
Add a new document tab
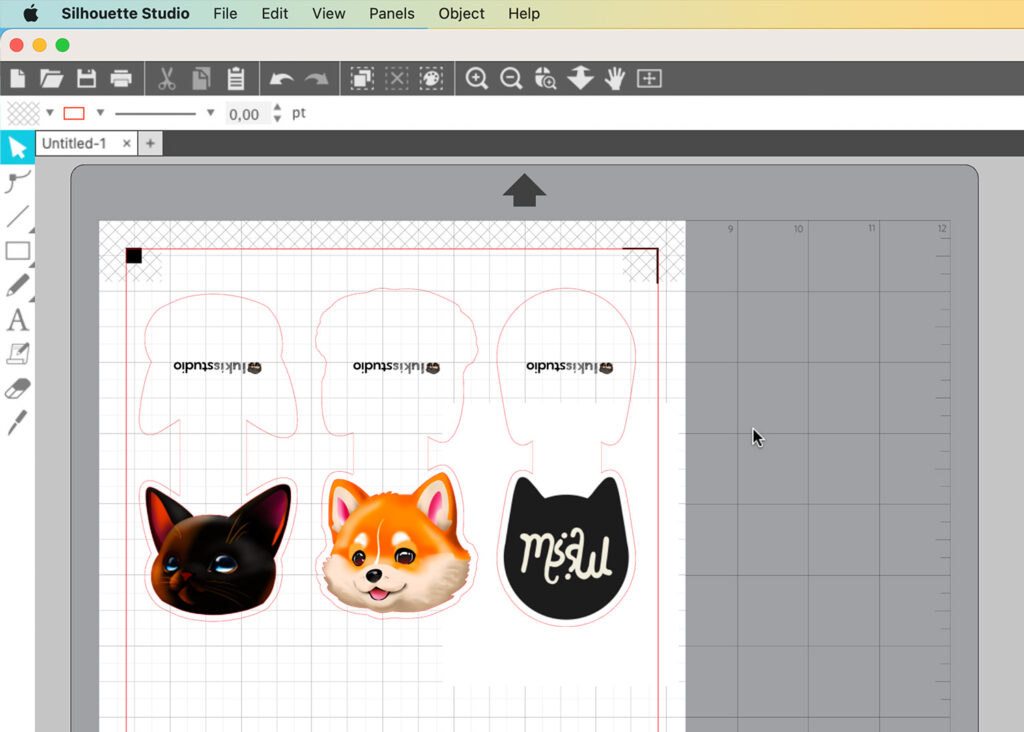[x=150, y=144]
